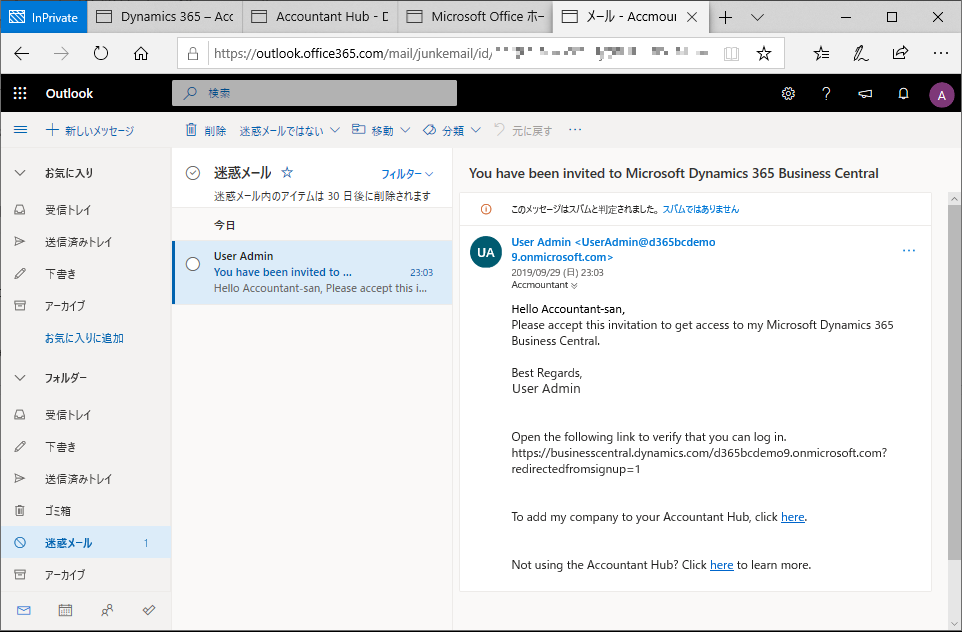Switch to the Tasks module icon
Viewport: 962px width, 632px height.
click(148, 610)
